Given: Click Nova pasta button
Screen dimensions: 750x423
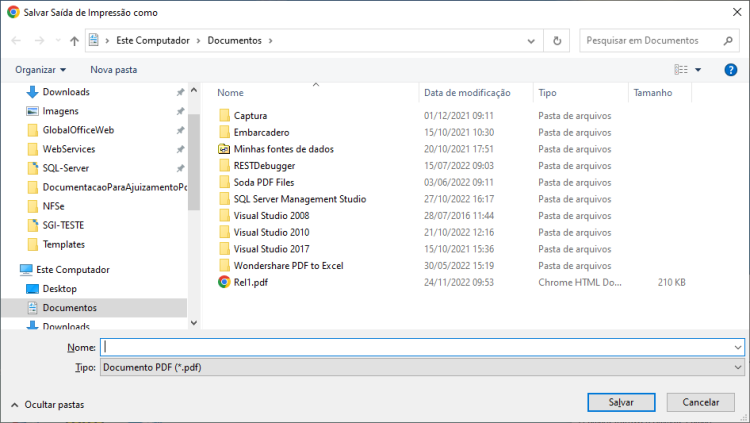Looking at the screenshot, I should tap(113, 70).
